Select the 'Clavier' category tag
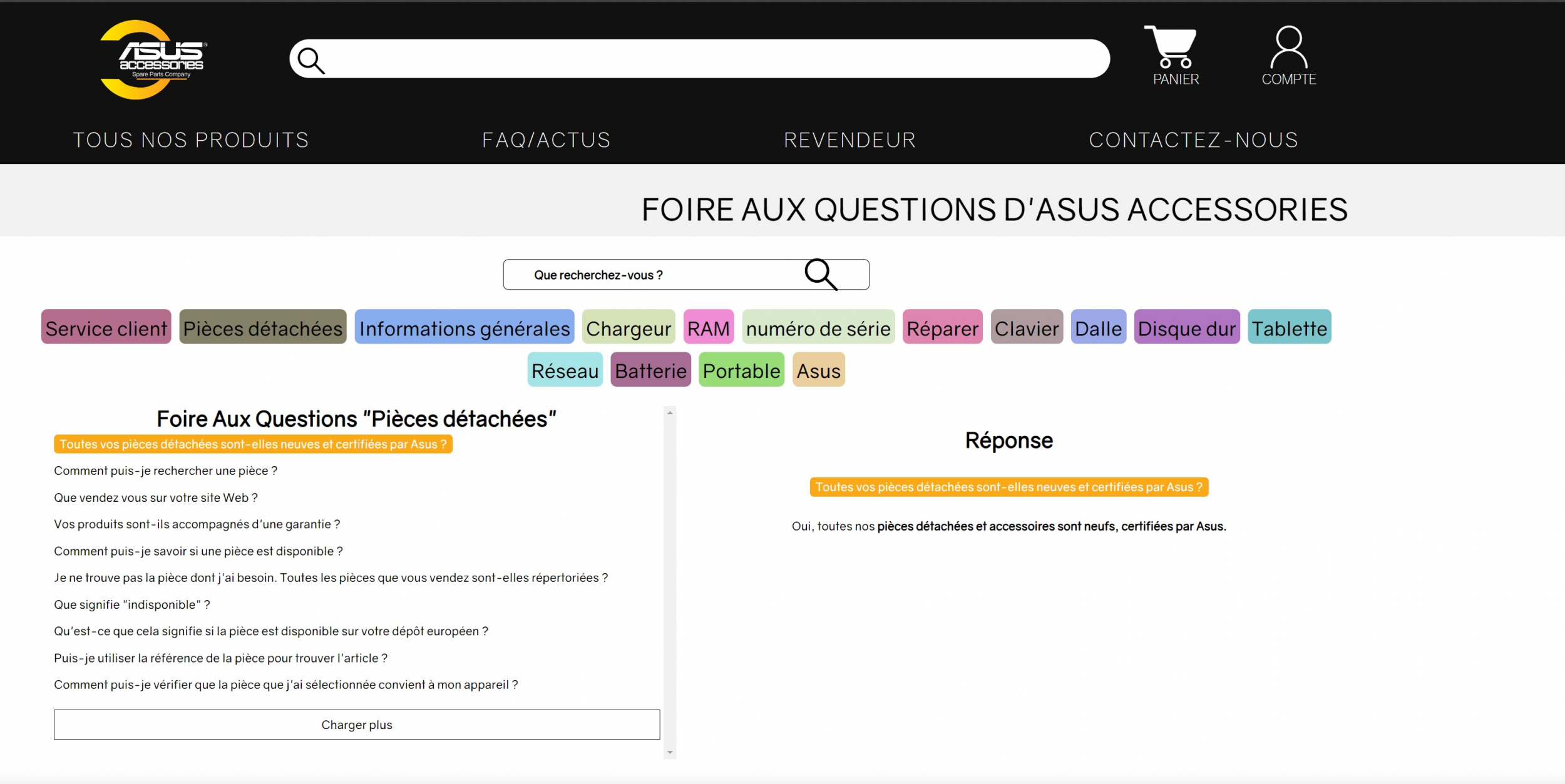The height and width of the screenshot is (784, 1565). (1026, 327)
